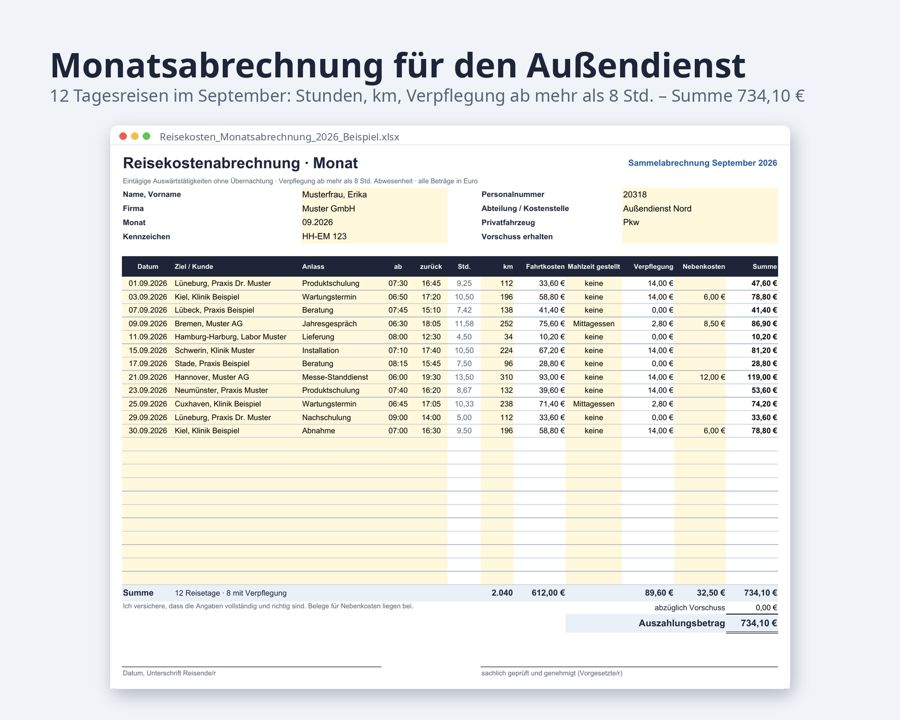Click the Firma field 'Muster GmbH'
The image size is (900, 720).
coord(374,208)
